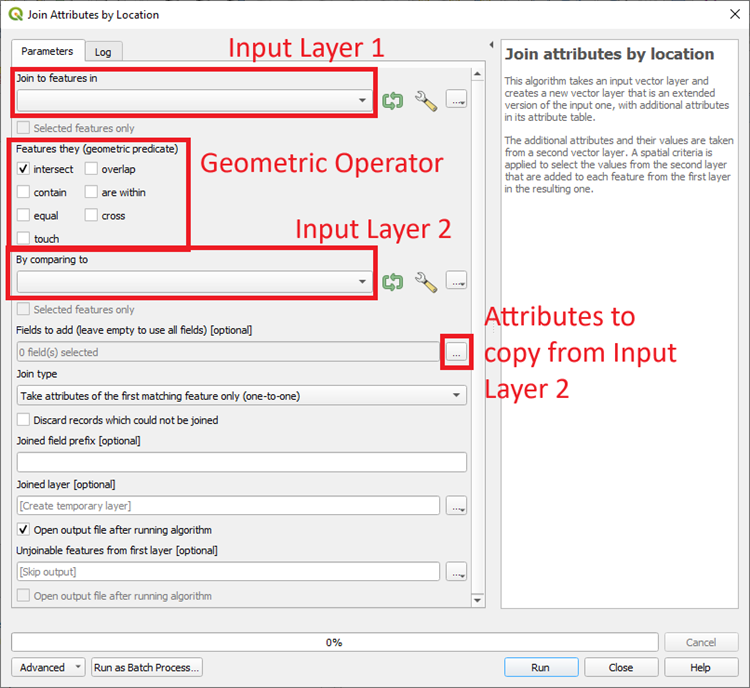The height and width of the screenshot is (688, 750).
Task: Open advanced options wrench for Join to features
Action: (425, 101)
